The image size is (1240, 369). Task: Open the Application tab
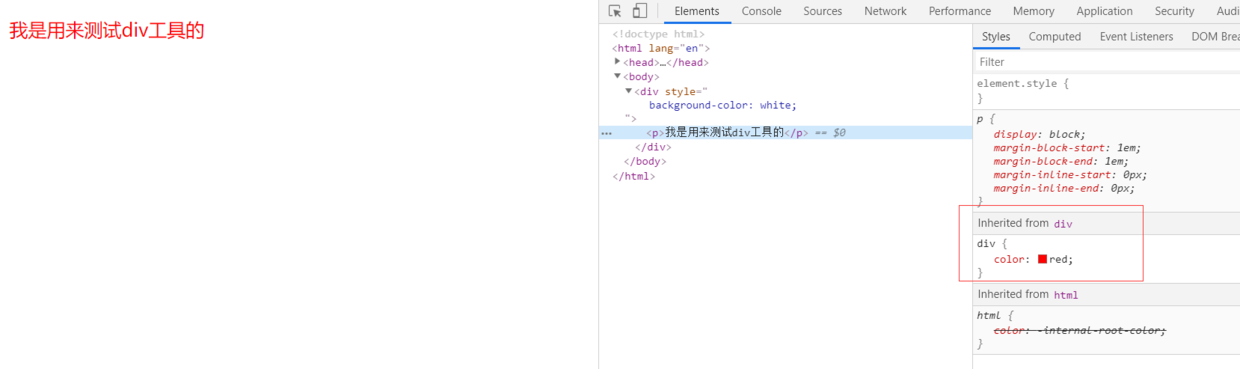(1104, 11)
